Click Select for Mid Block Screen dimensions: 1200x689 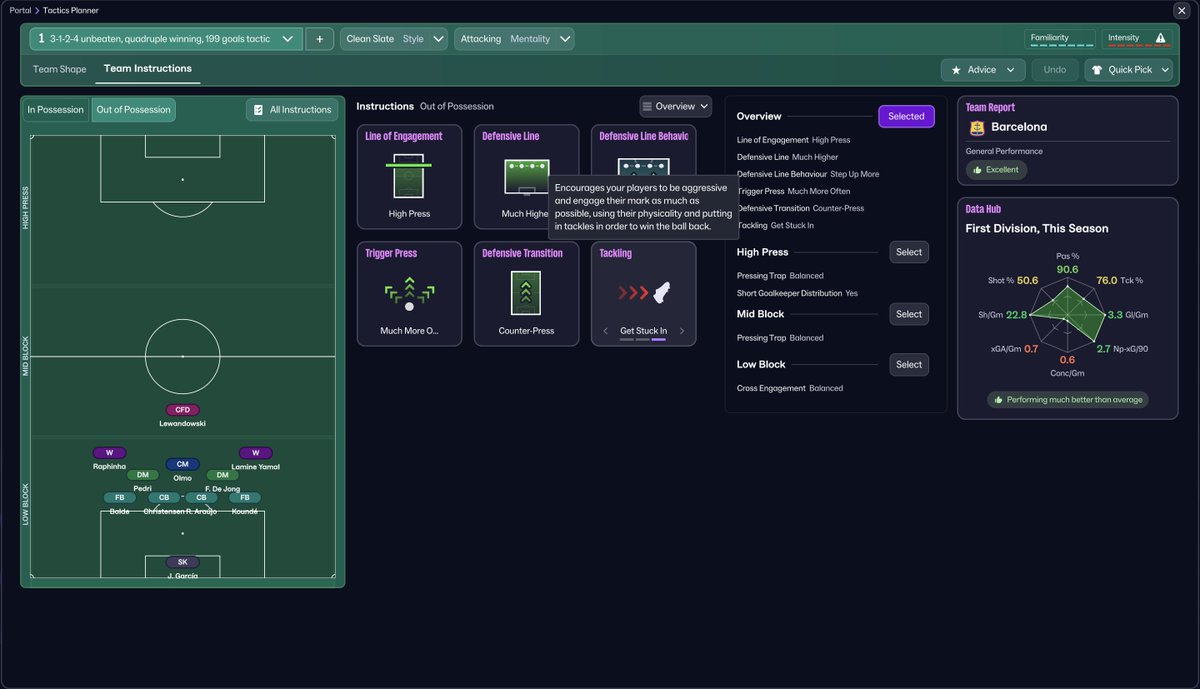point(909,314)
